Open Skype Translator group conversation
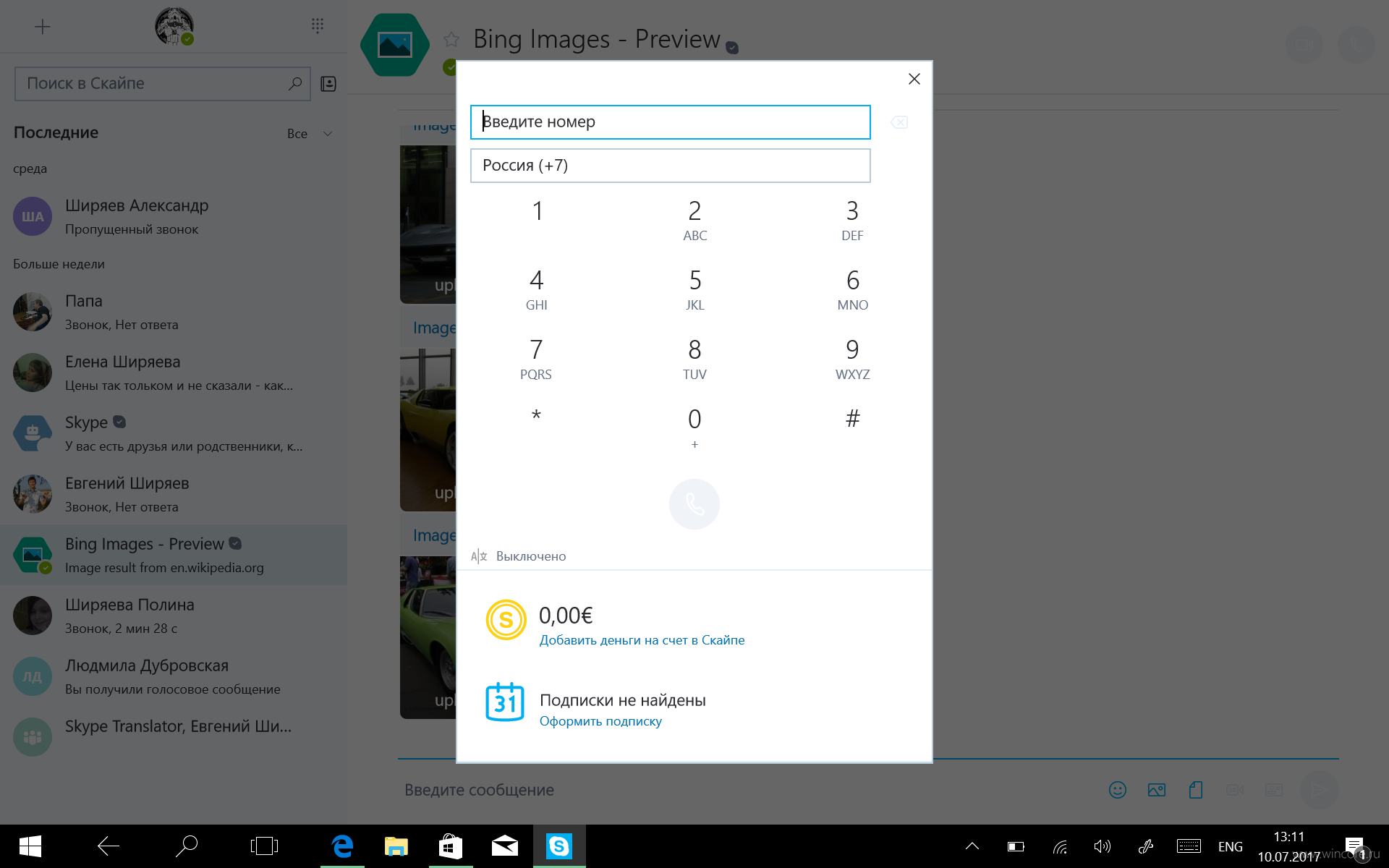This screenshot has height=868, width=1389. point(174,737)
